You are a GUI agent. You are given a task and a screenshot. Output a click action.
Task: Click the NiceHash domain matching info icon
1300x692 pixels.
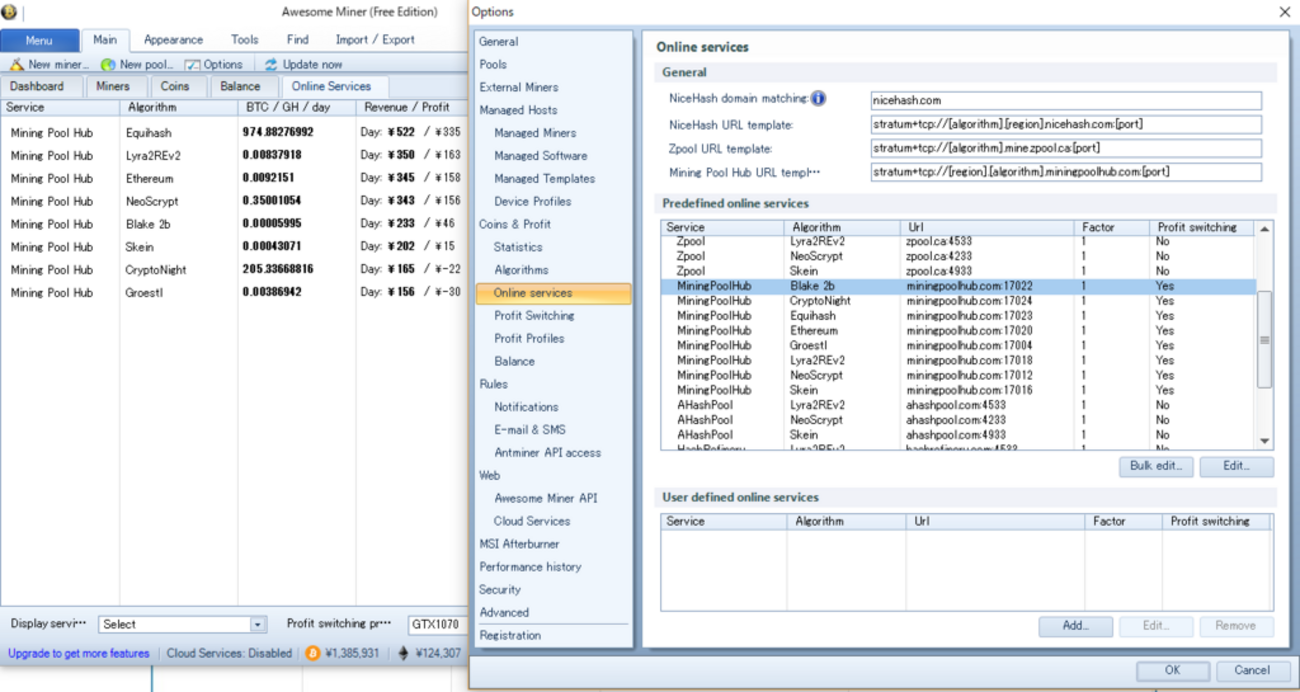[x=818, y=98]
